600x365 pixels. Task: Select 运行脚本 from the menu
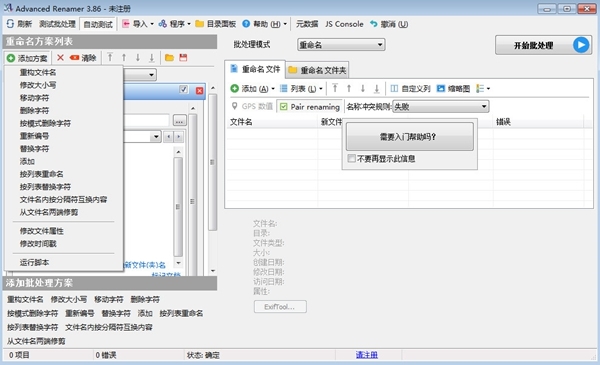coord(64,262)
